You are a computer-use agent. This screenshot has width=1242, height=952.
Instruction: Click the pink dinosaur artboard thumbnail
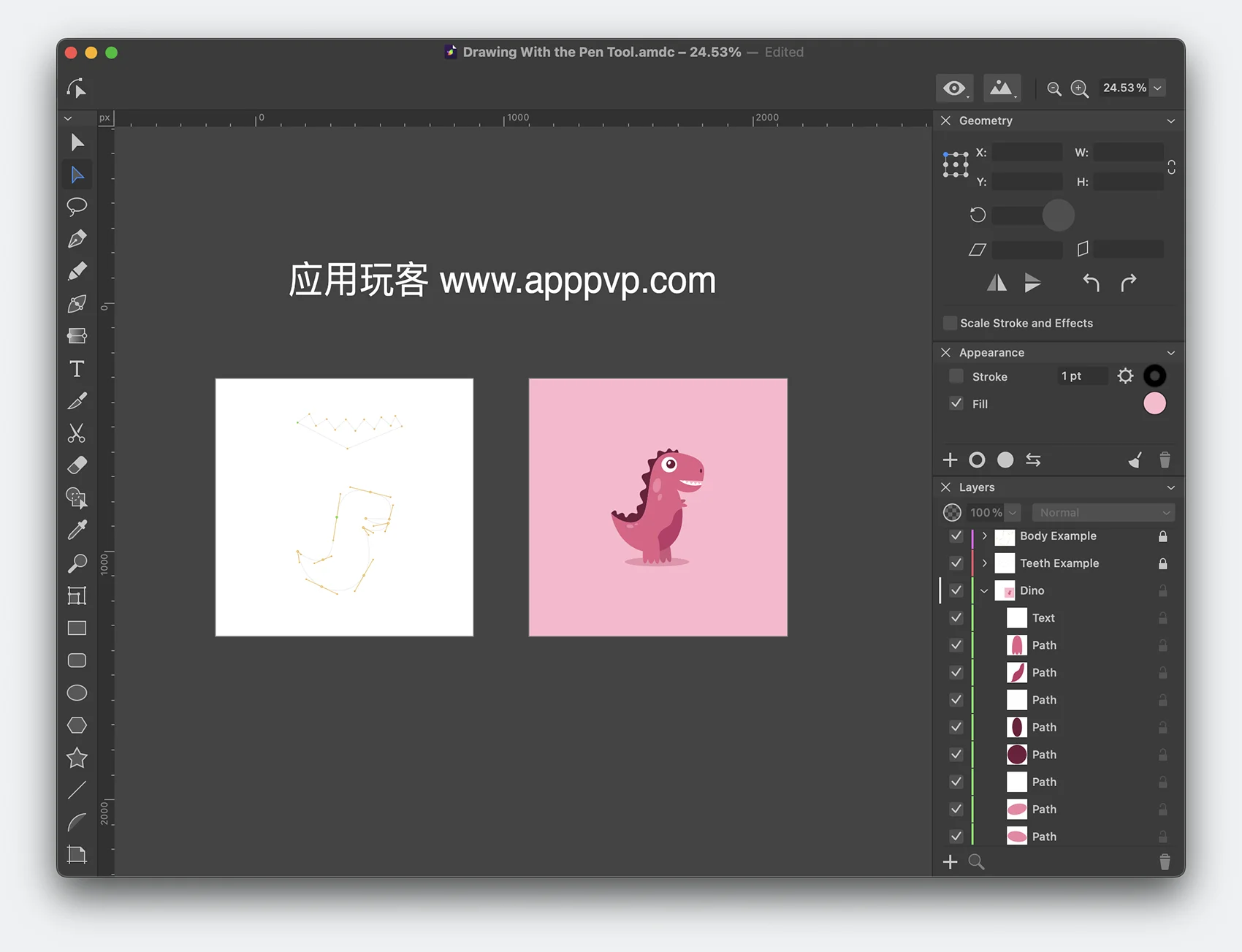pyautogui.click(x=658, y=507)
